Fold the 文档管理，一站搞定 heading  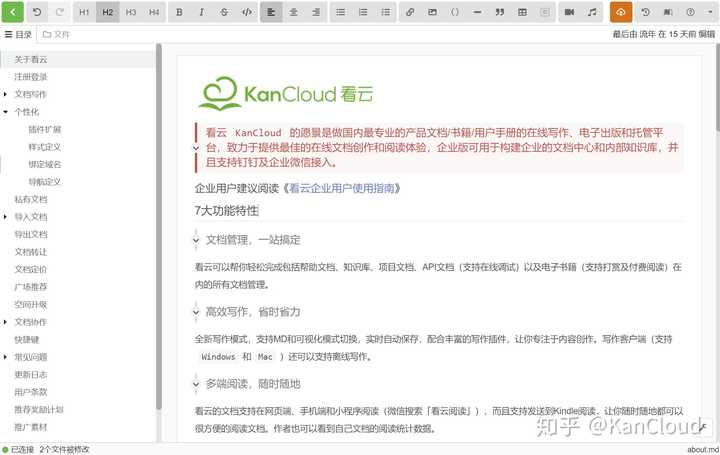[196, 240]
